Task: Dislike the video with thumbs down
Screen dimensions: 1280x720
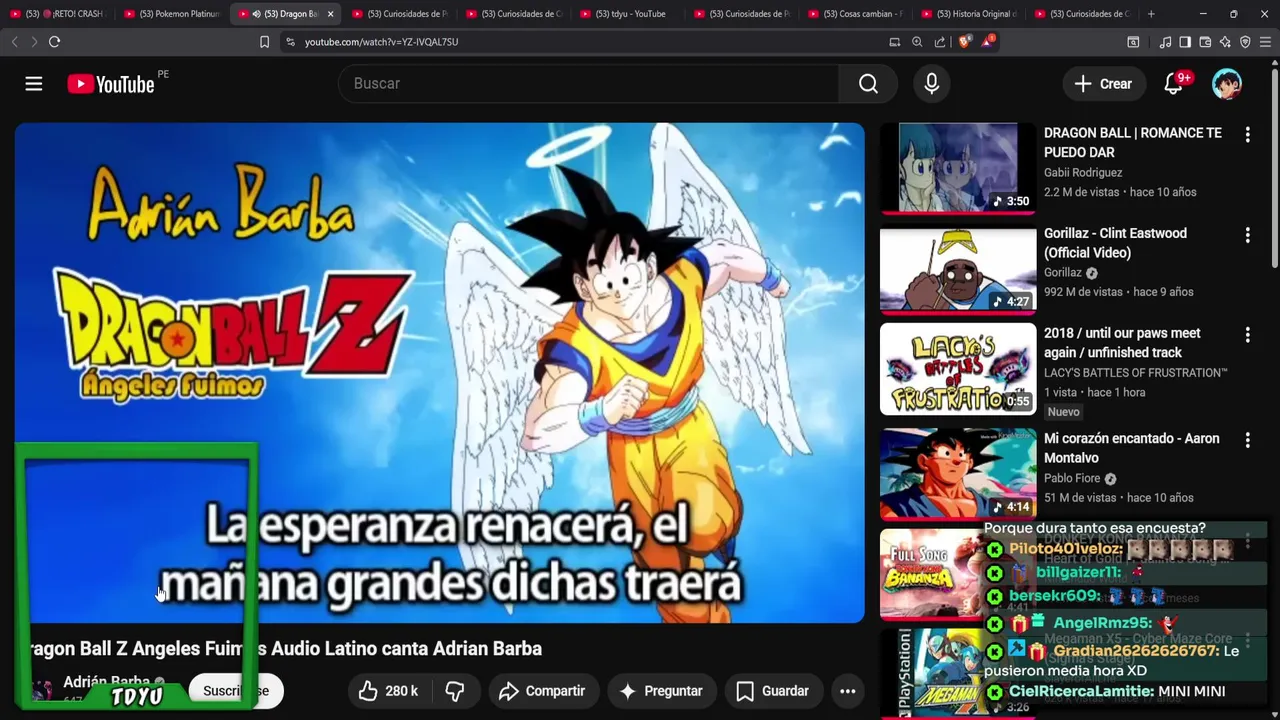Action: [x=455, y=691]
